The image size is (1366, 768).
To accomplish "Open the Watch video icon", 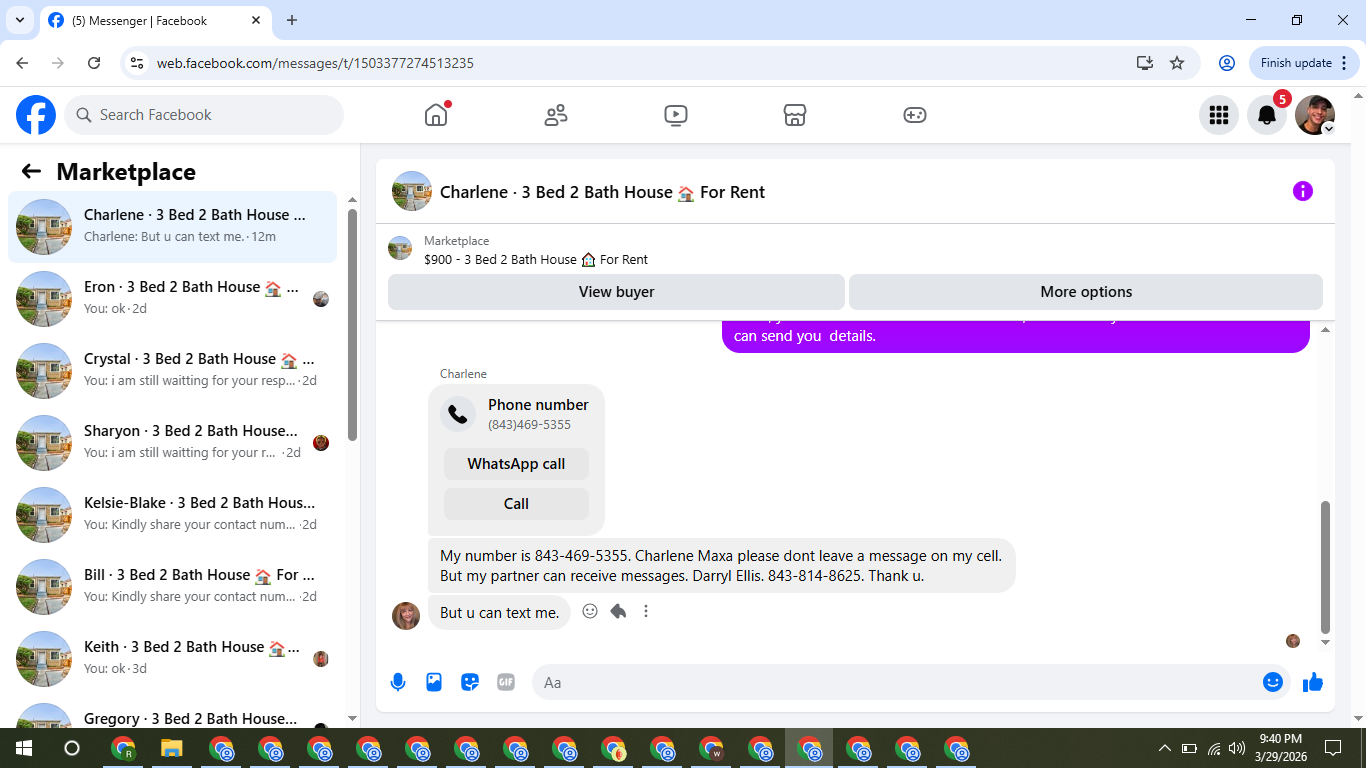I will tap(676, 115).
